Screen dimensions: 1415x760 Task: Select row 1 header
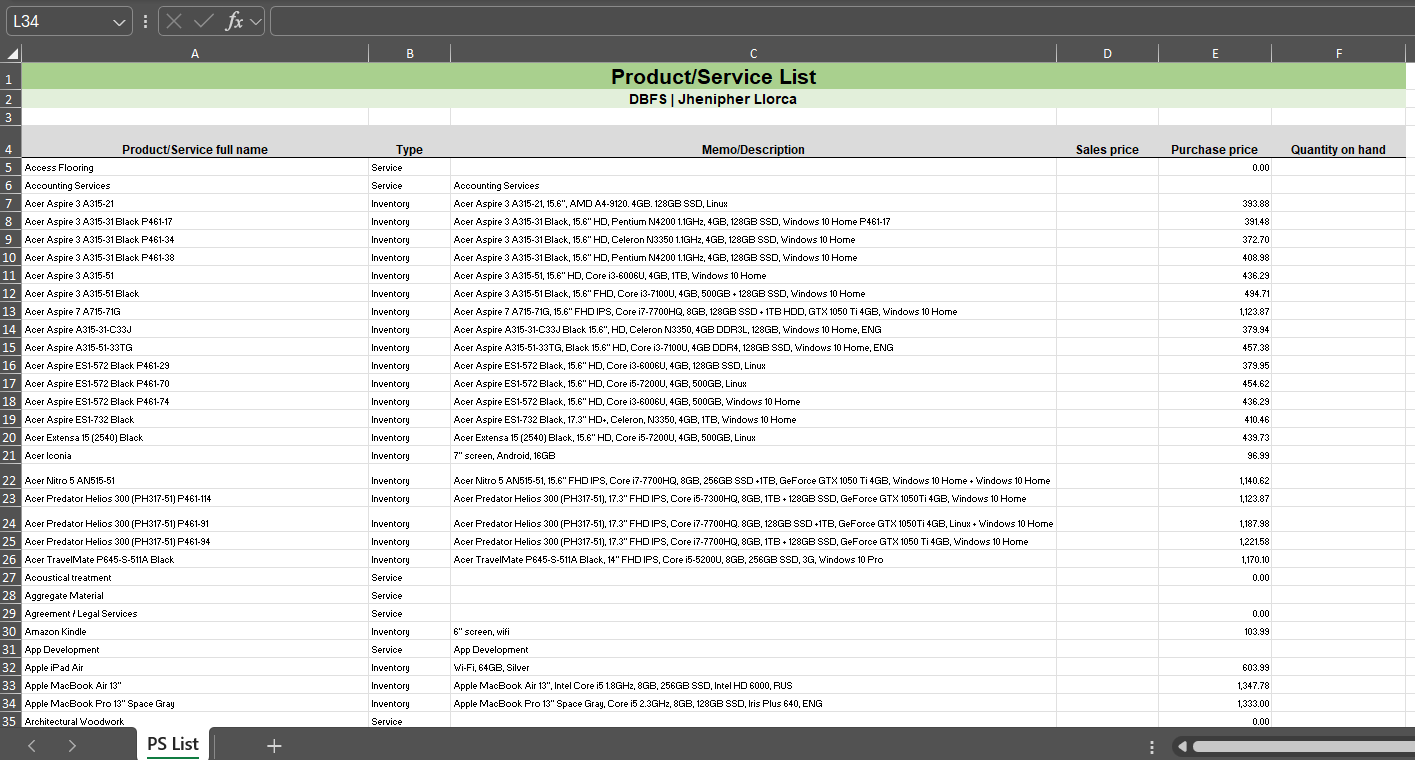[10, 77]
